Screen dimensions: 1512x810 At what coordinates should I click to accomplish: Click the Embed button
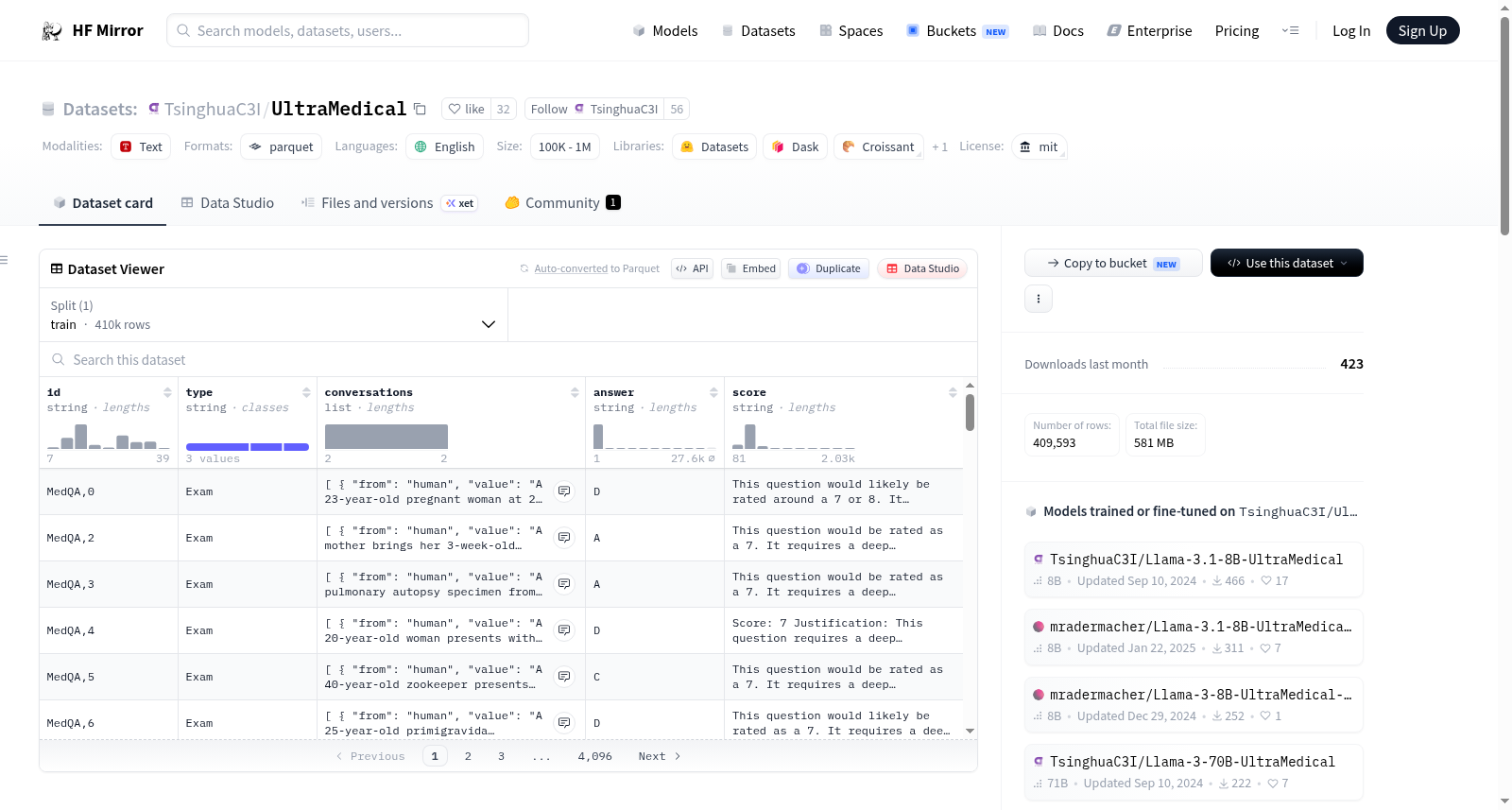click(x=750, y=268)
